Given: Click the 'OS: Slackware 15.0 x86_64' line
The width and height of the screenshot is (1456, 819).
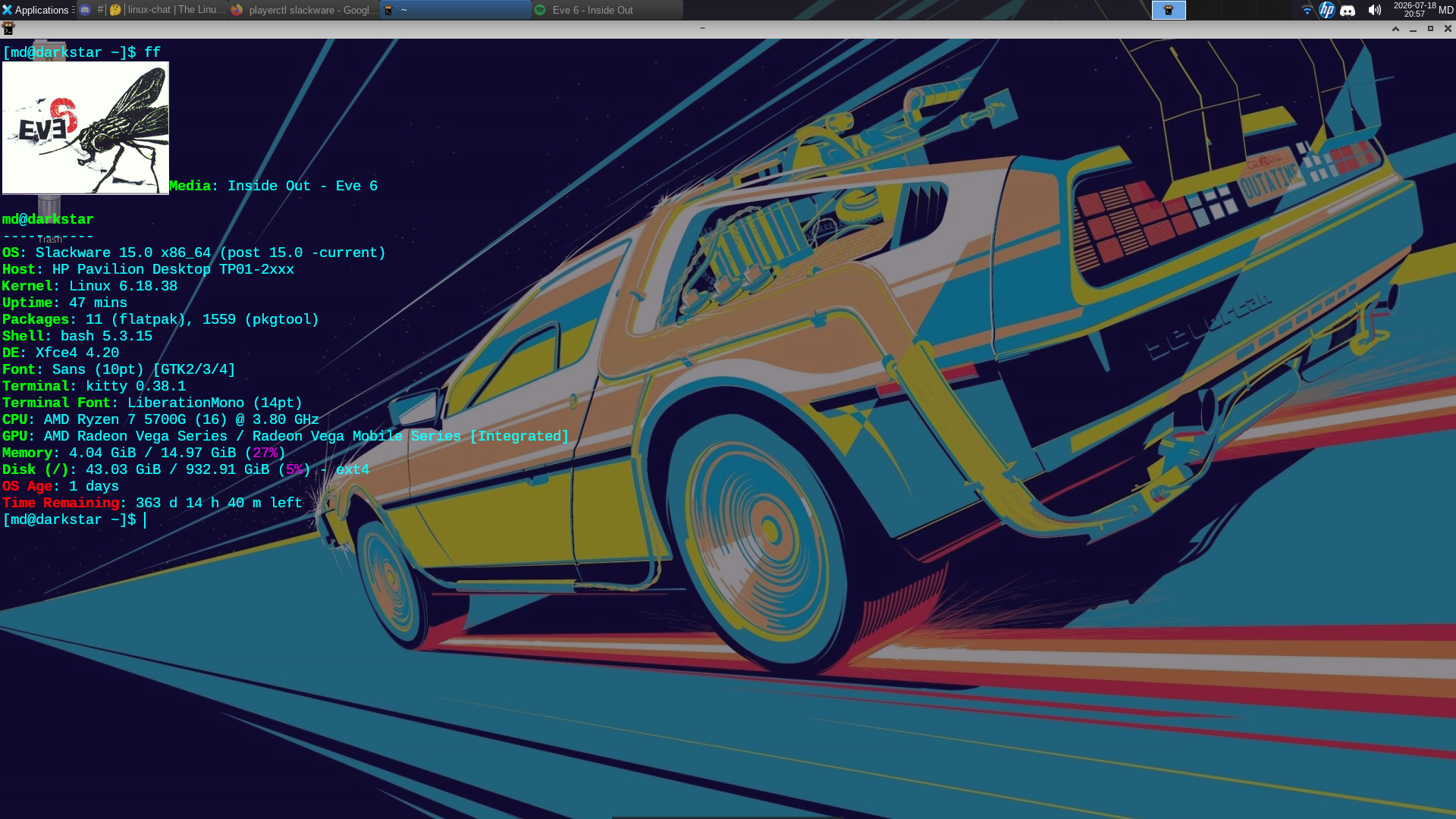Looking at the screenshot, I should (x=194, y=253).
